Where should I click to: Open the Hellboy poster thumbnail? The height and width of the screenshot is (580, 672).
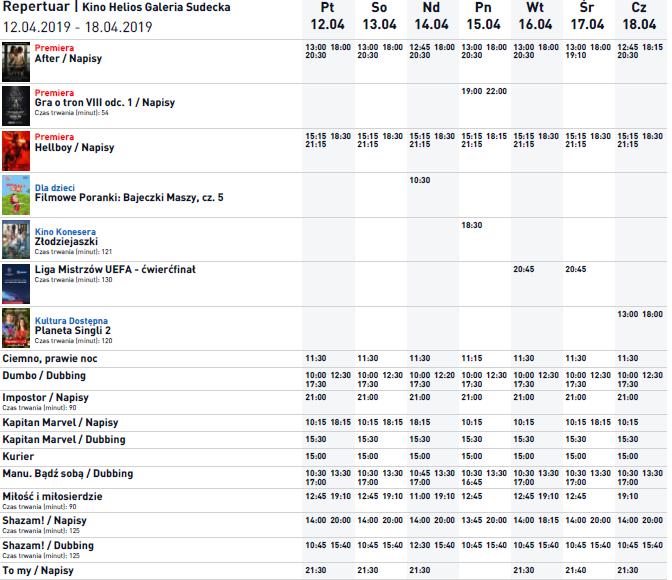(16, 151)
